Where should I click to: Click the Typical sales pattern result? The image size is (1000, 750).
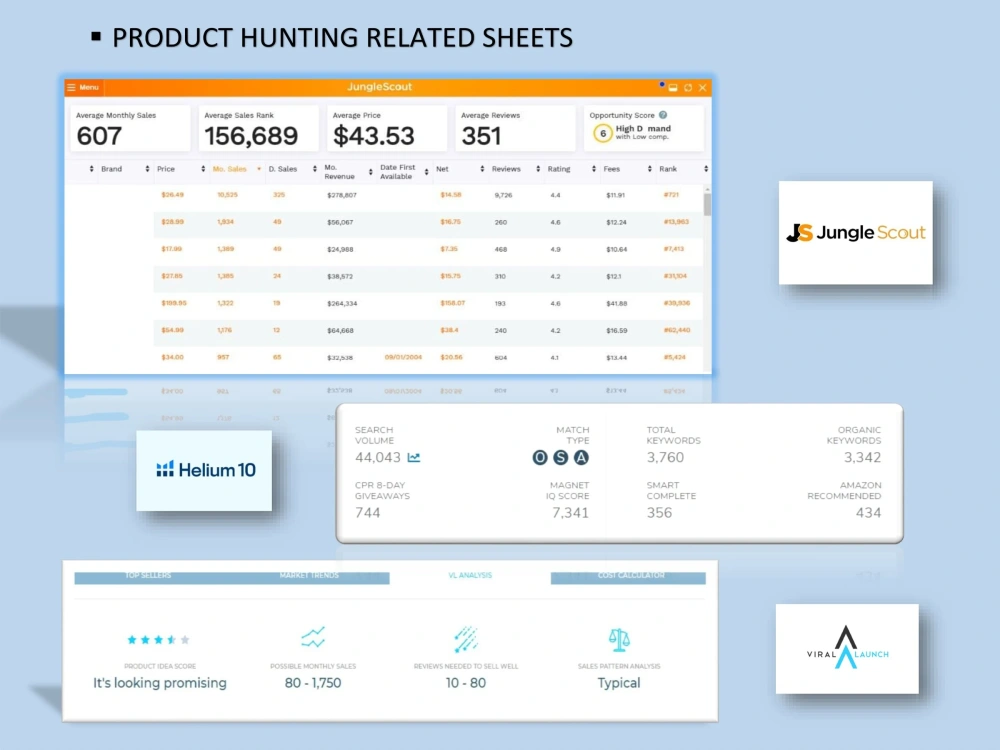pos(619,683)
